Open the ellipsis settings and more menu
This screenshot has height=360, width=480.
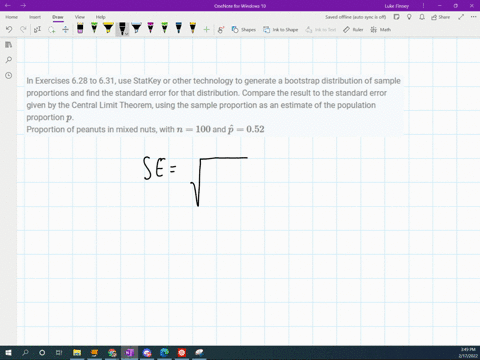474,17
